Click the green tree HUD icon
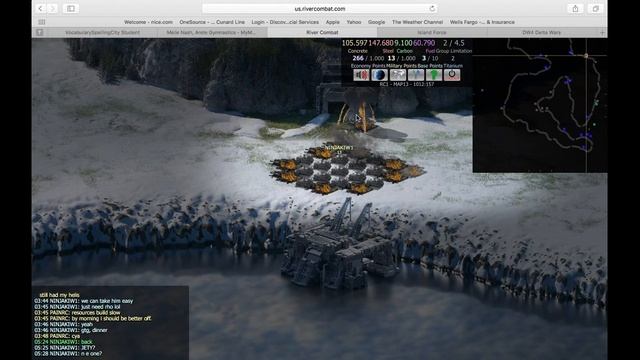This screenshot has width=640, height=360. pyautogui.click(x=433, y=75)
